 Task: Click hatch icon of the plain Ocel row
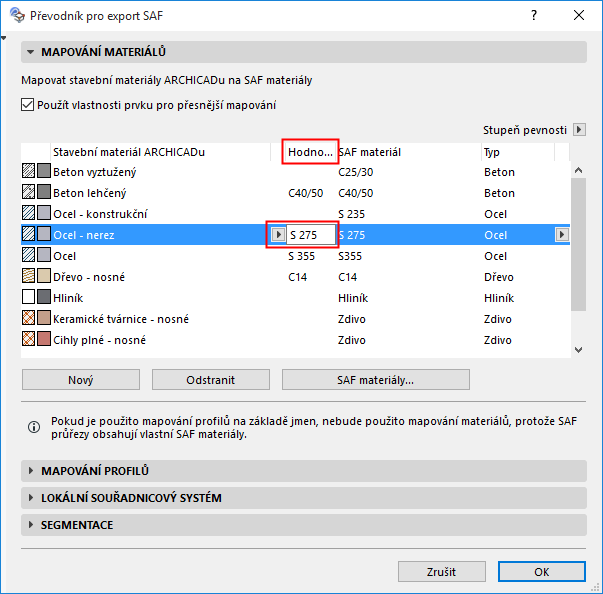28,255
